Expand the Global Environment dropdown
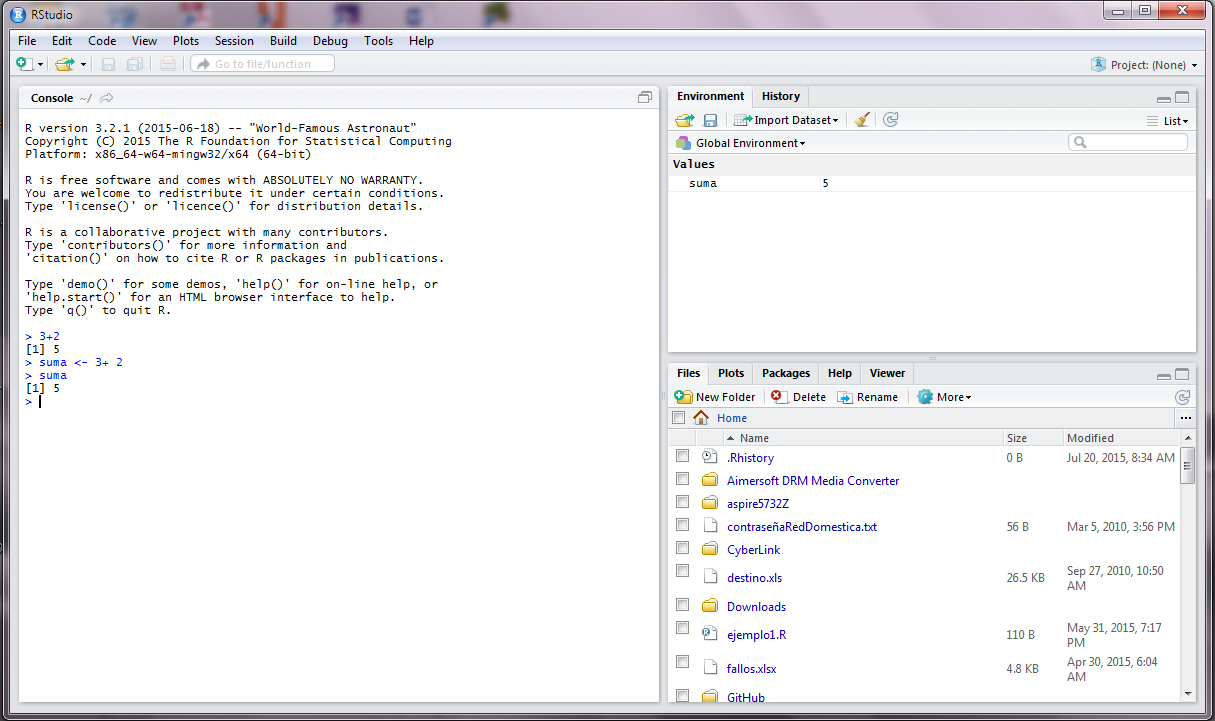The image size is (1215, 721). [741, 143]
